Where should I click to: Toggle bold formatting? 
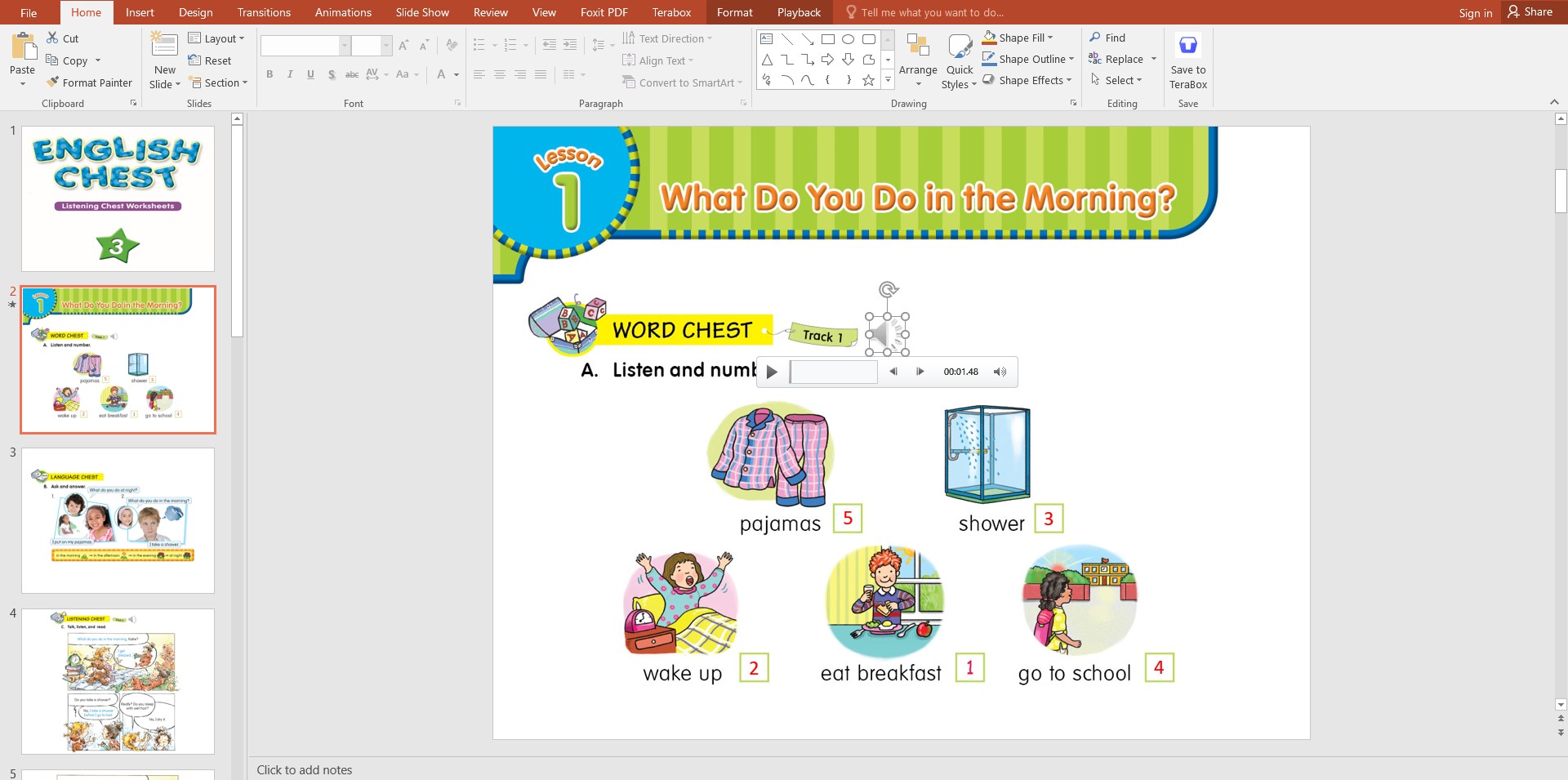pyautogui.click(x=269, y=74)
